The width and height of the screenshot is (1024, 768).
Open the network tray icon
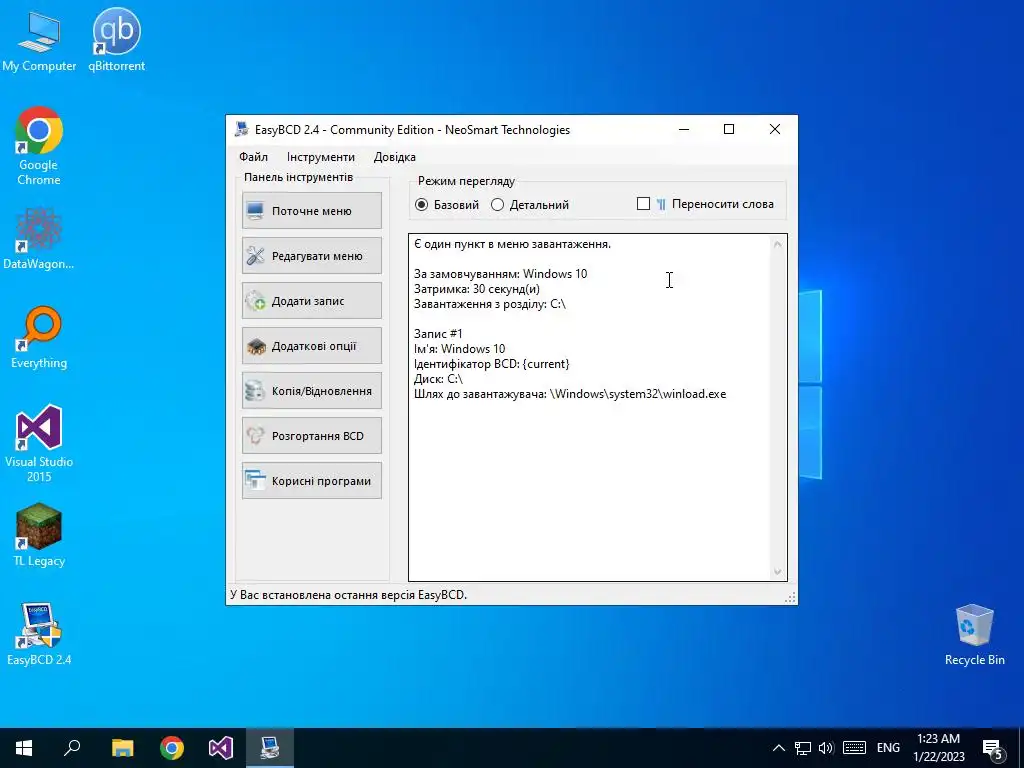click(x=803, y=748)
